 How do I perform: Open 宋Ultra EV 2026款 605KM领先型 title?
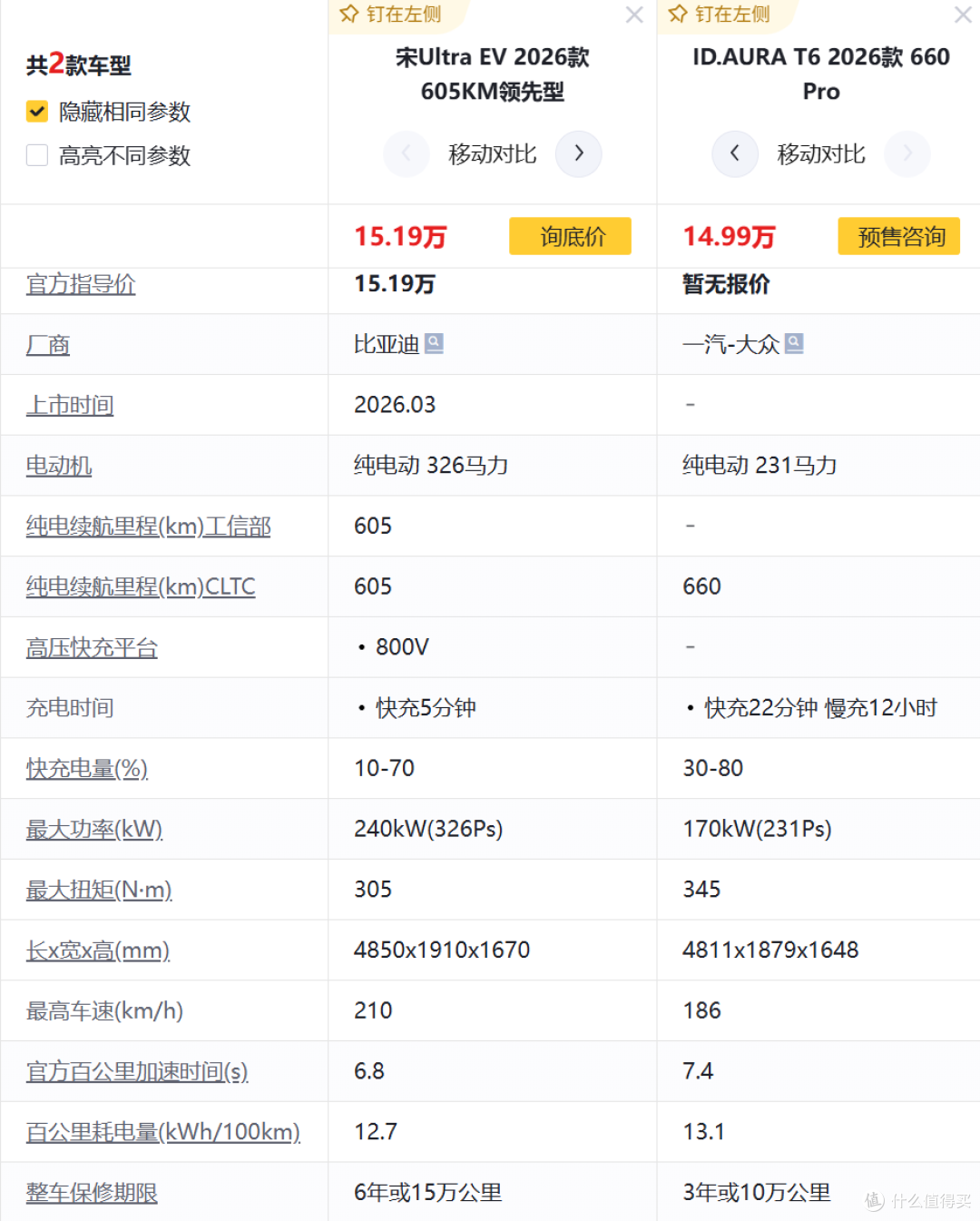point(493,74)
